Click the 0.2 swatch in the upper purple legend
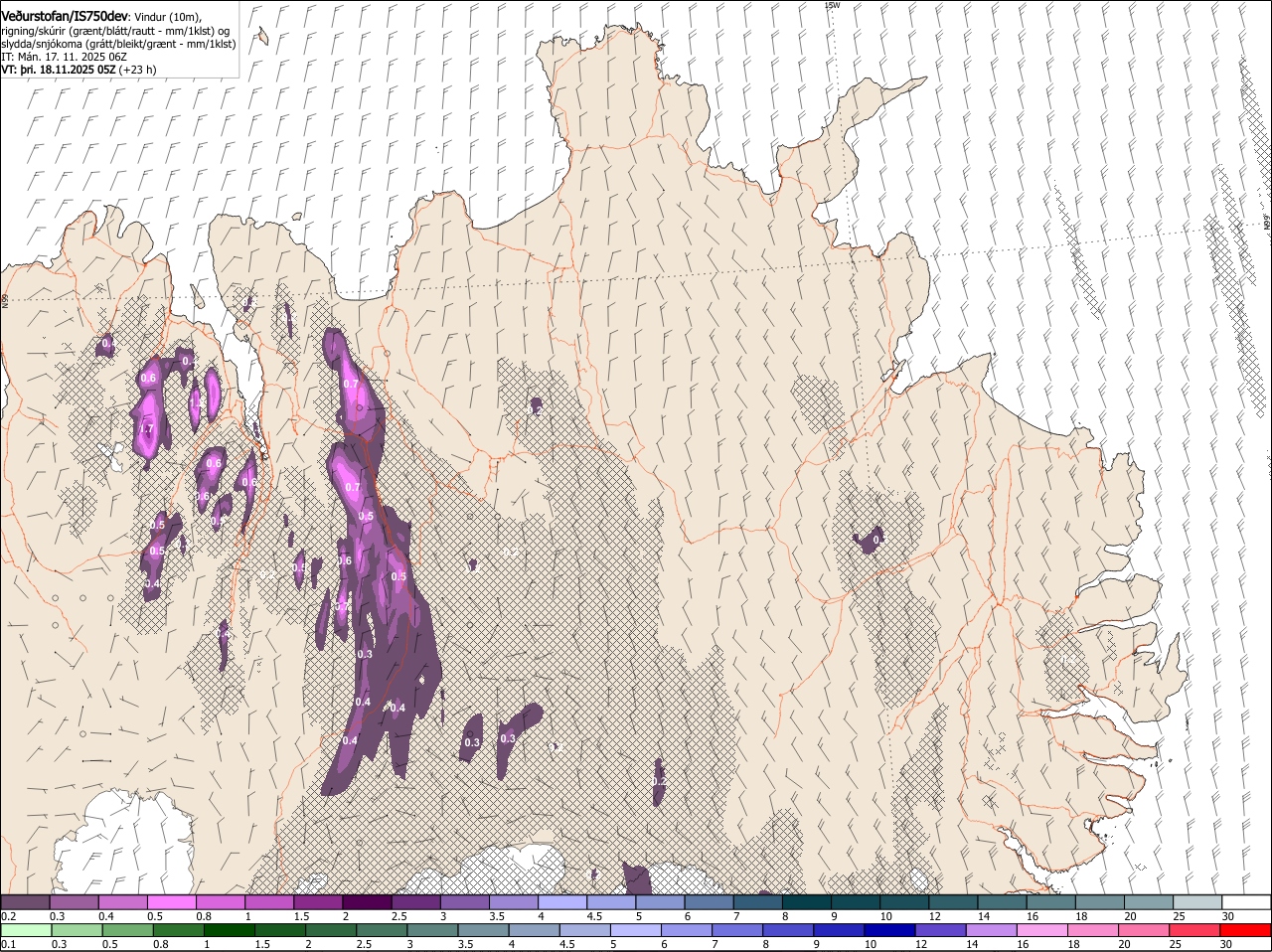Image resolution: width=1272 pixels, height=952 pixels. pos(25,902)
